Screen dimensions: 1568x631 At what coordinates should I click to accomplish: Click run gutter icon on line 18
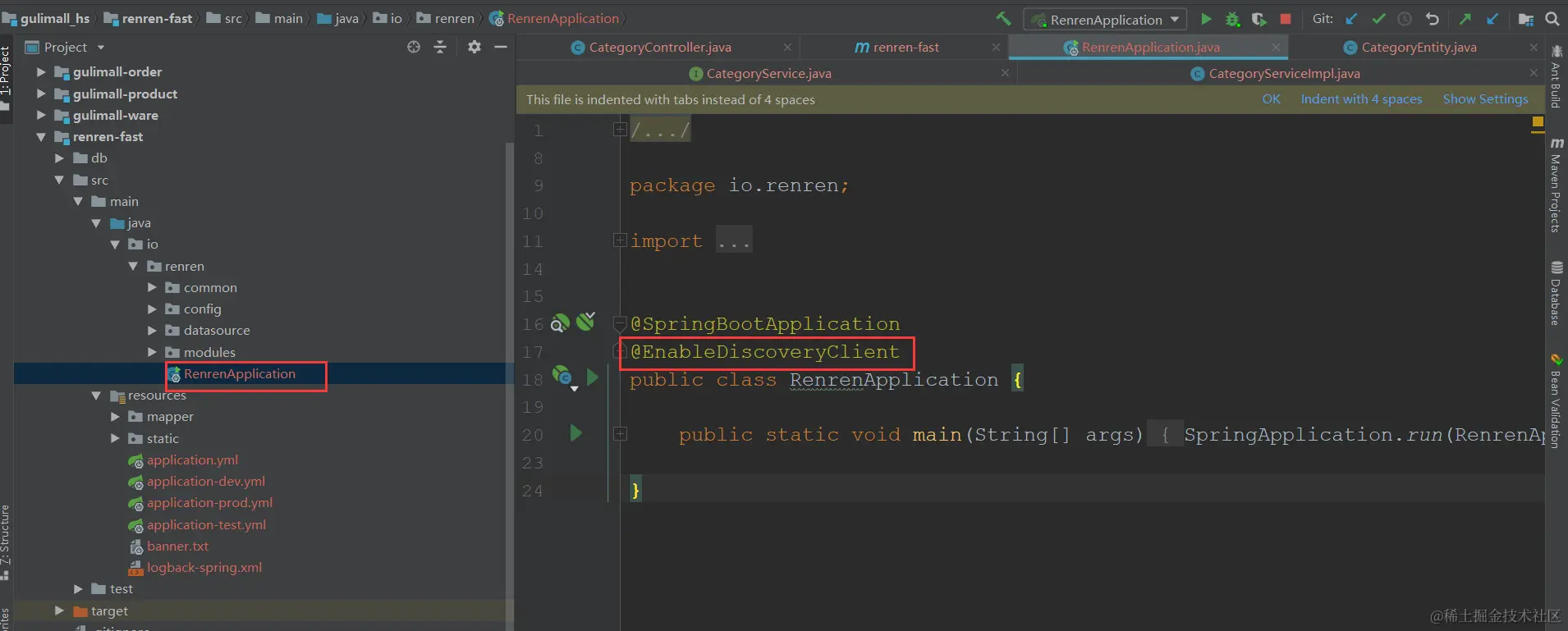[593, 377]
